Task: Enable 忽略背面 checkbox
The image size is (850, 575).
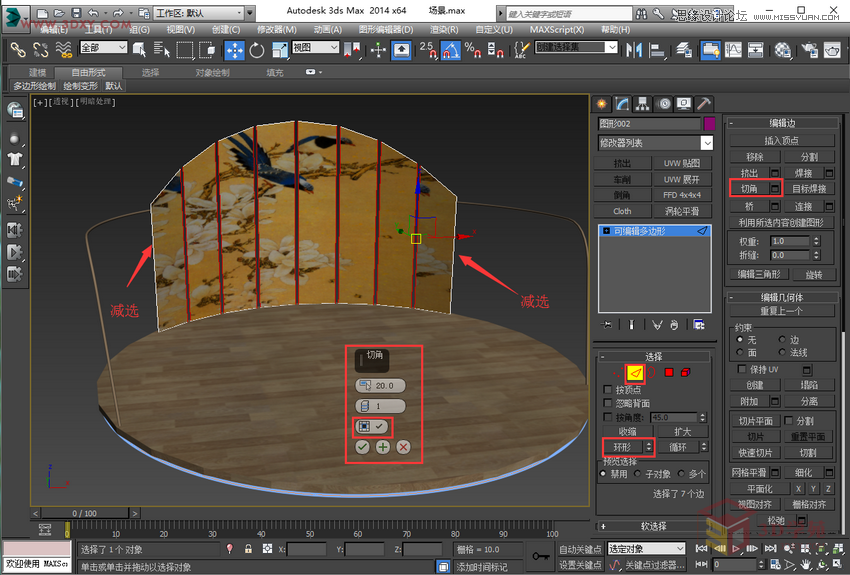Action: coord(608,403)
